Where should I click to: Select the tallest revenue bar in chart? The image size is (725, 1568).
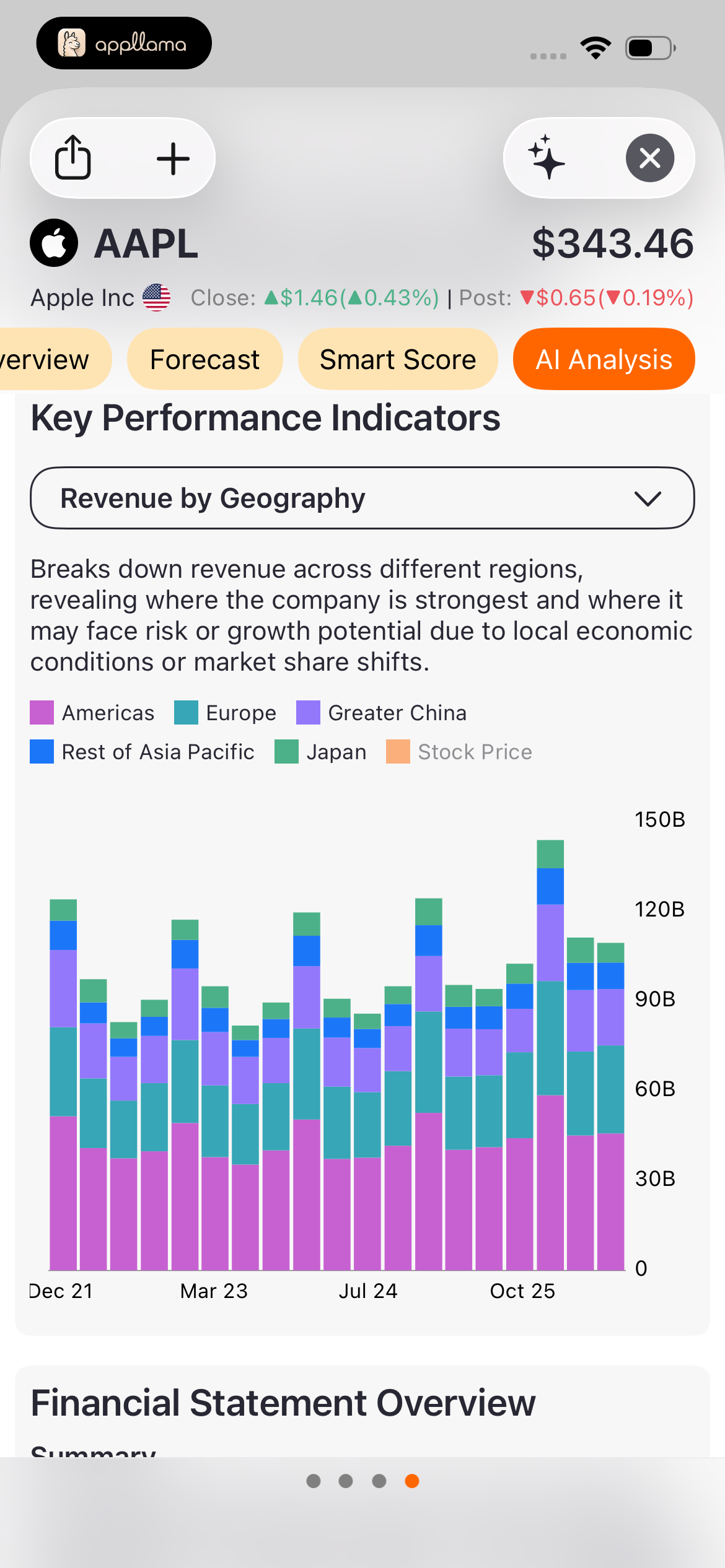pyautogui.click(x=550, y=1055)
